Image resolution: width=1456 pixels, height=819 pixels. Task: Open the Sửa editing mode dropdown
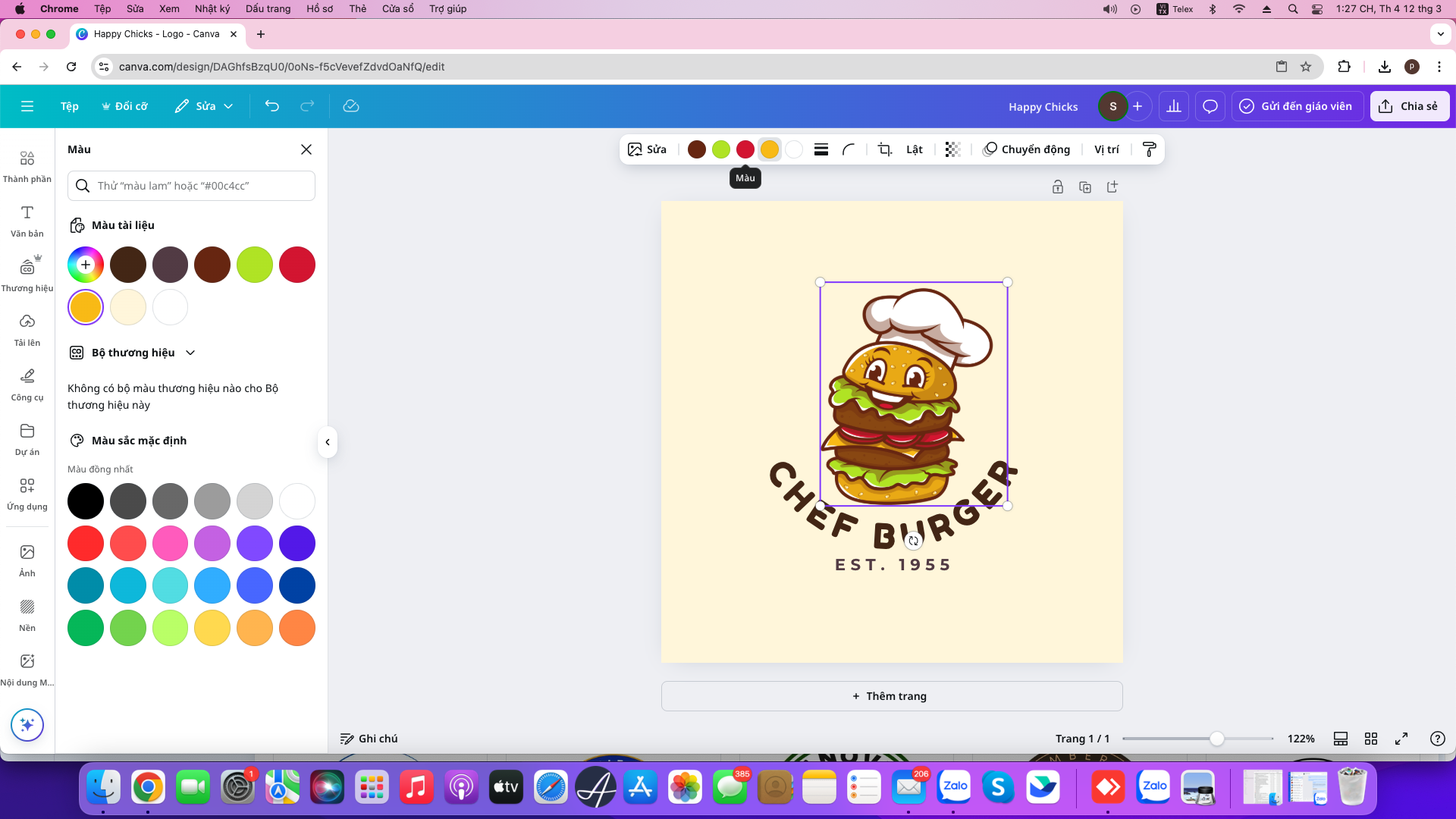click(x=204, y=106)
